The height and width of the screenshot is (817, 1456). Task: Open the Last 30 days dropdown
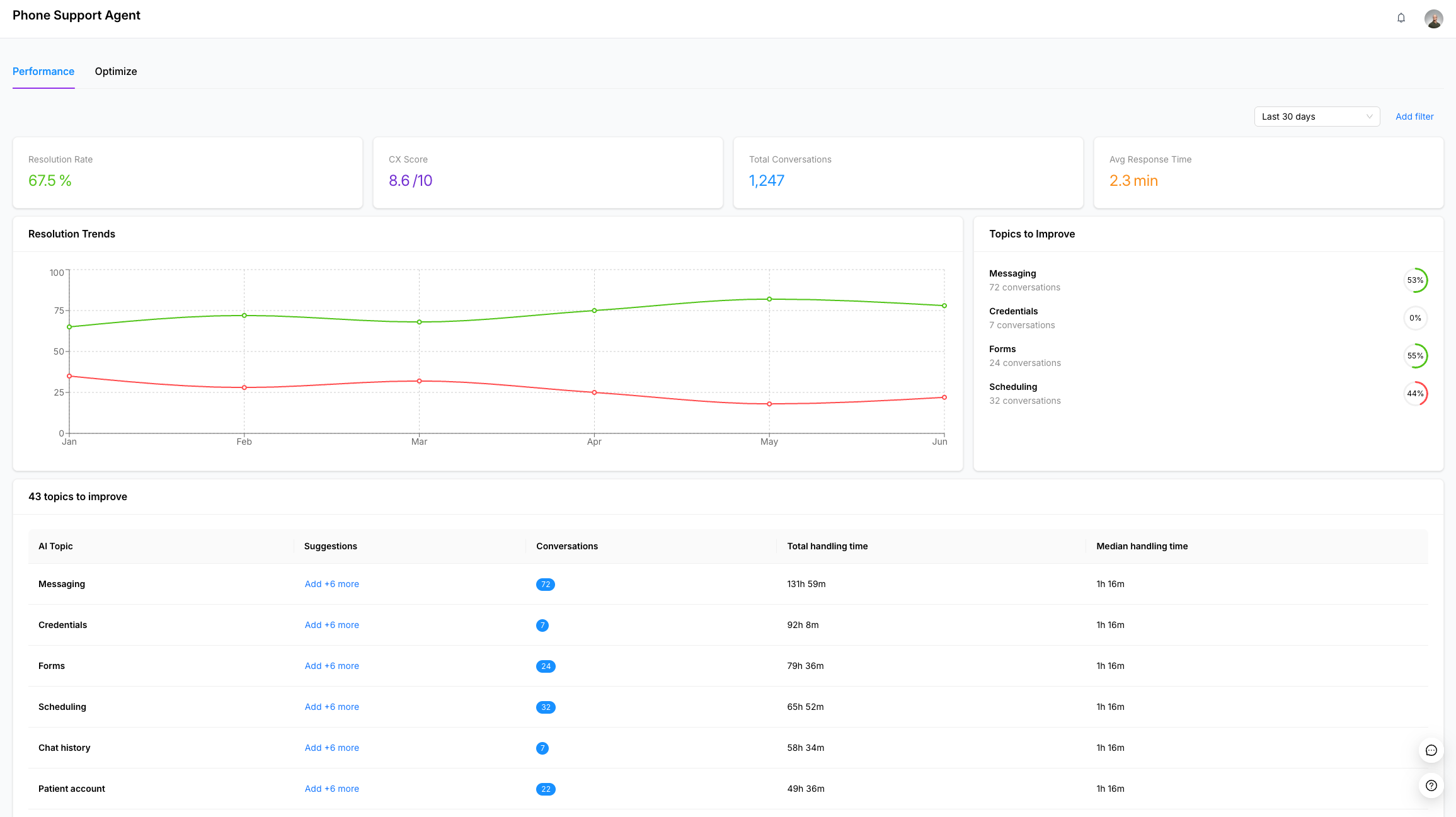click(x=1316, y=117)
